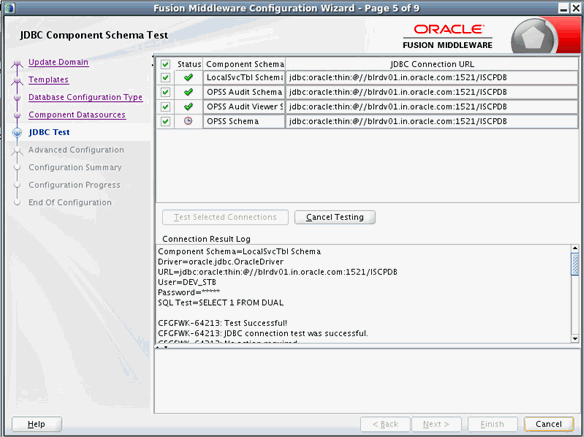Image resolution: width=584 pixels, height=437 pixels.
Task: Uncheck the LocalSvcTbl Schema row checkbox
Action: click(x=165, y=77)
